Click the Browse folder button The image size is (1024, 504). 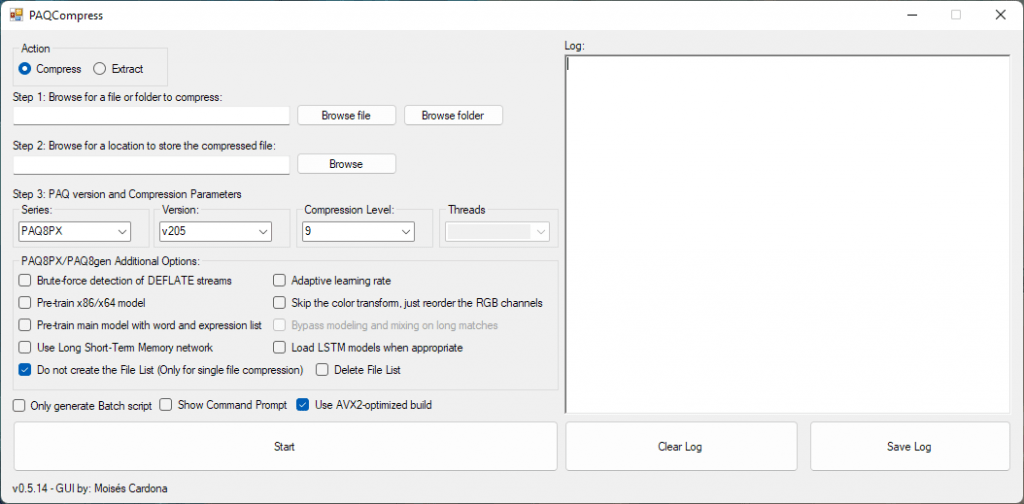point(453,116)
